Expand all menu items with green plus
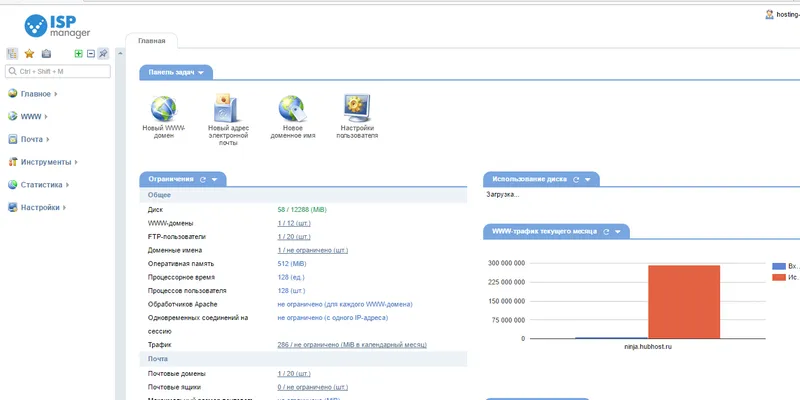Viewport: 800px width, 400px height. coord(79,54)
